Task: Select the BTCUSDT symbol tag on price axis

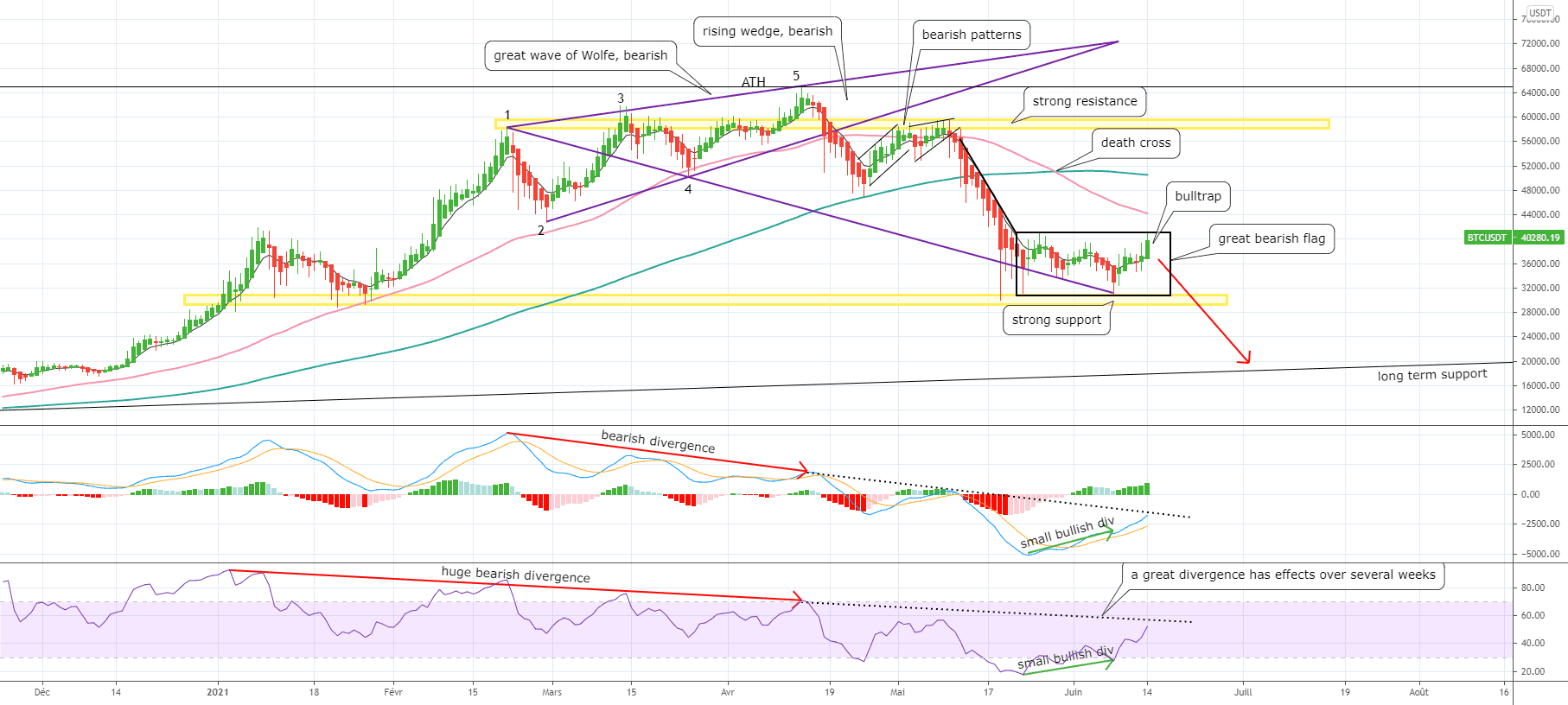Action: pos(1487,238)
